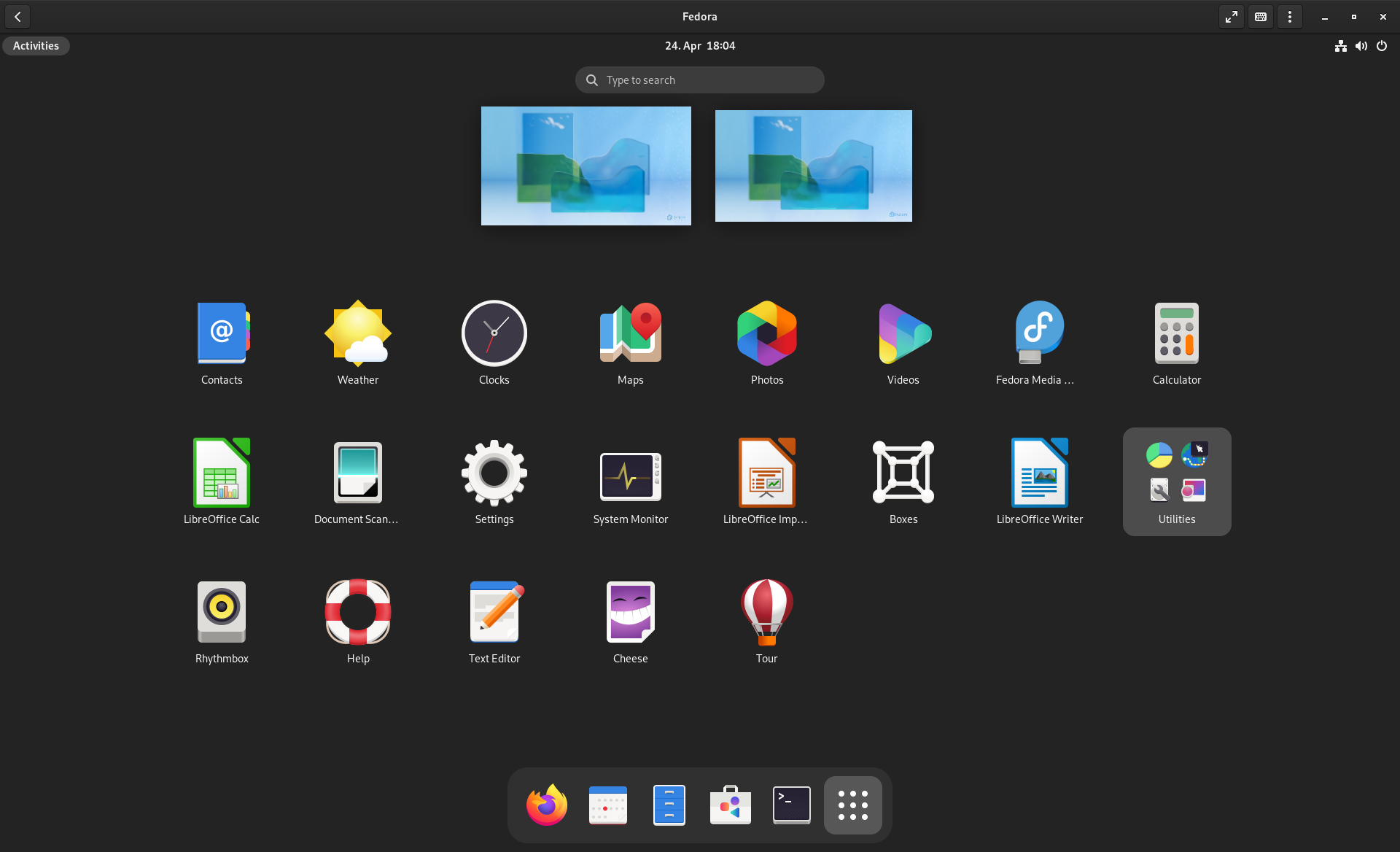Open Calendar from the dock
Screen dimensions: 1400x852
click(608, 805)
